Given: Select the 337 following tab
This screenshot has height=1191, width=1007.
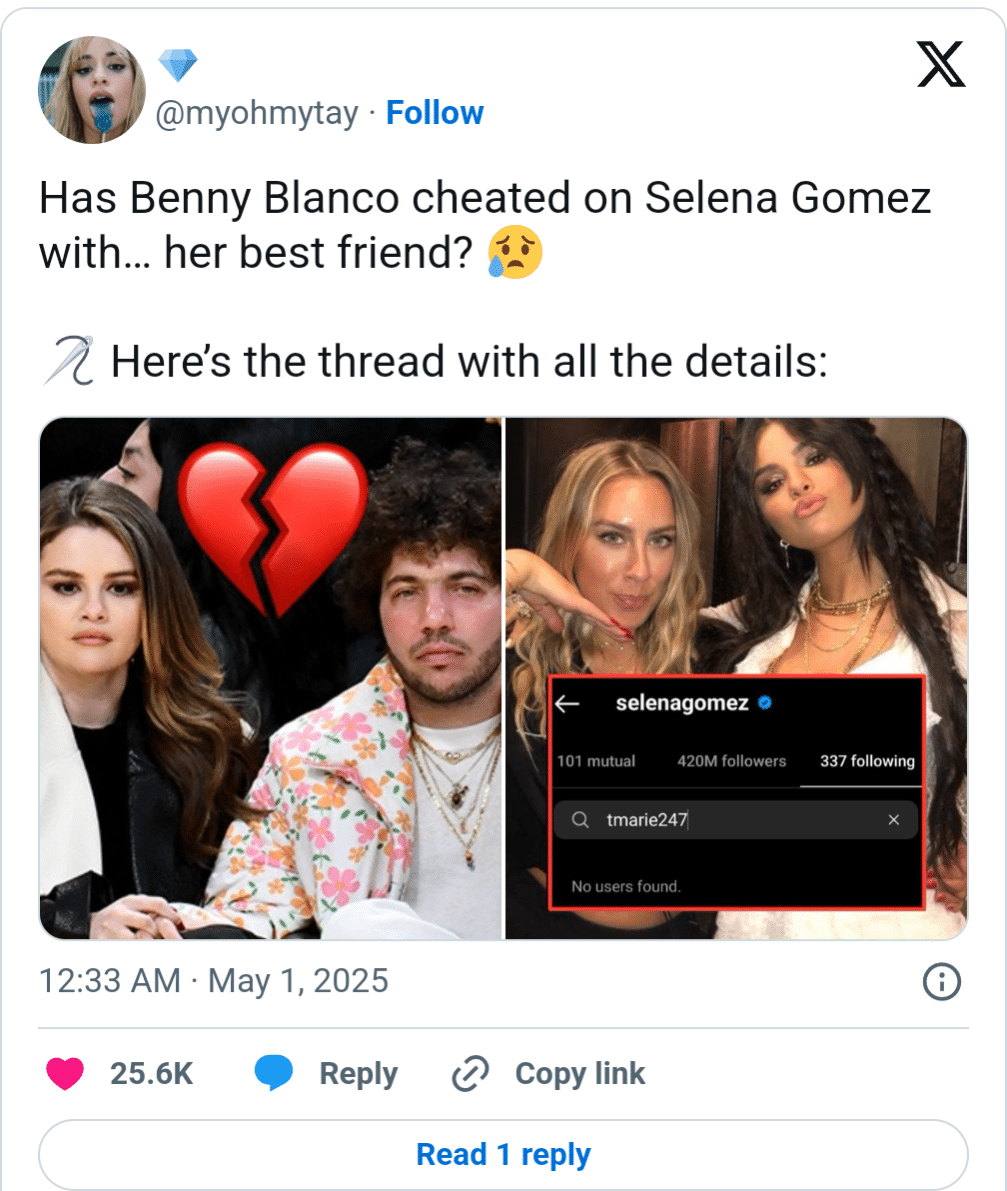Looking at the screenshot, I should coord(867,761).
